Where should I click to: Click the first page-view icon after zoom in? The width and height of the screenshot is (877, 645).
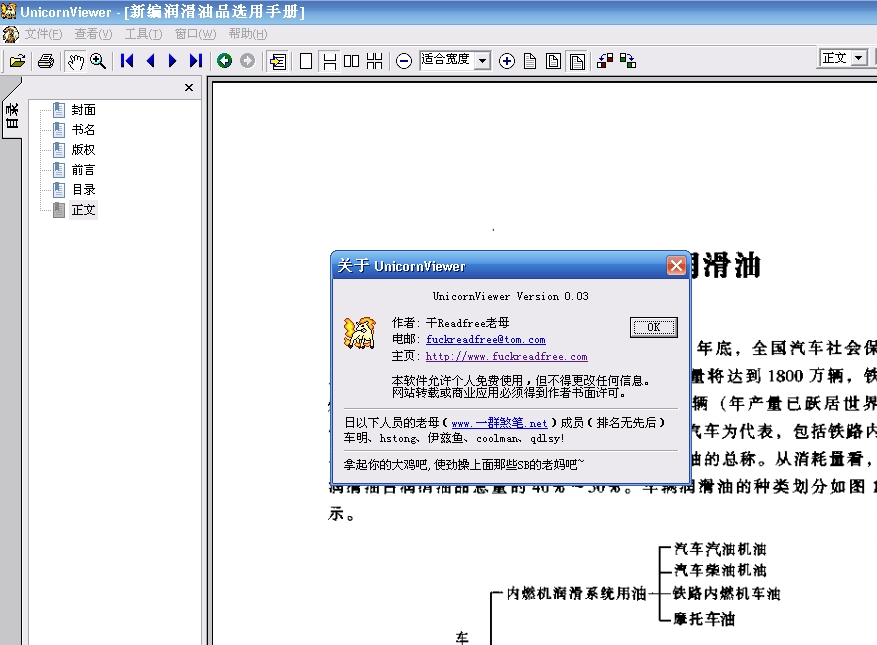point(530,60)
